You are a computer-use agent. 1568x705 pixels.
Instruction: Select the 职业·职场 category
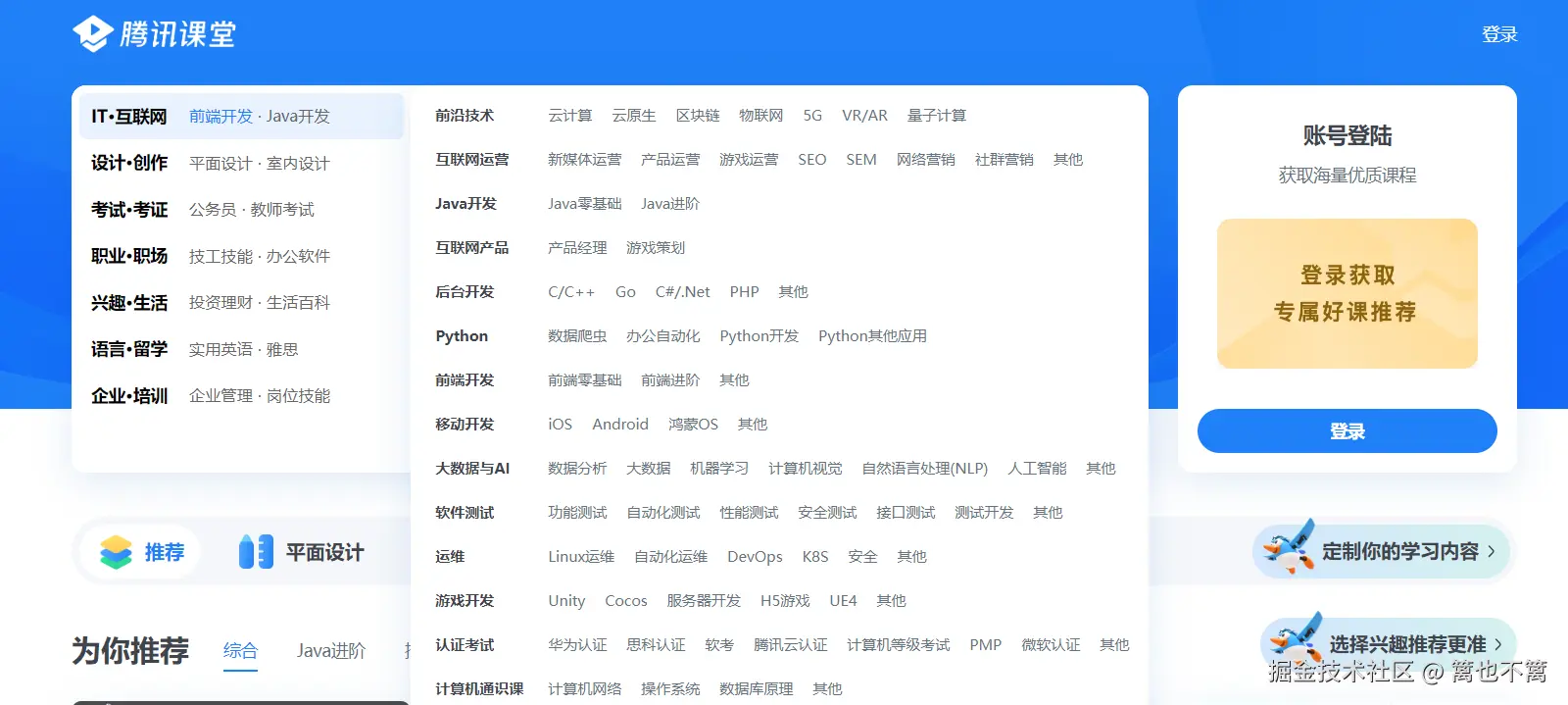click(x=129, y=256)
